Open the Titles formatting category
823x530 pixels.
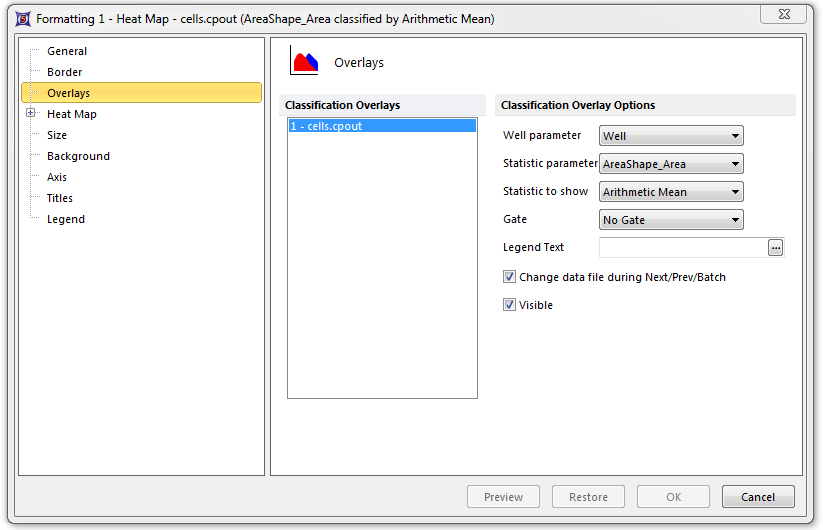pos(60,198)
